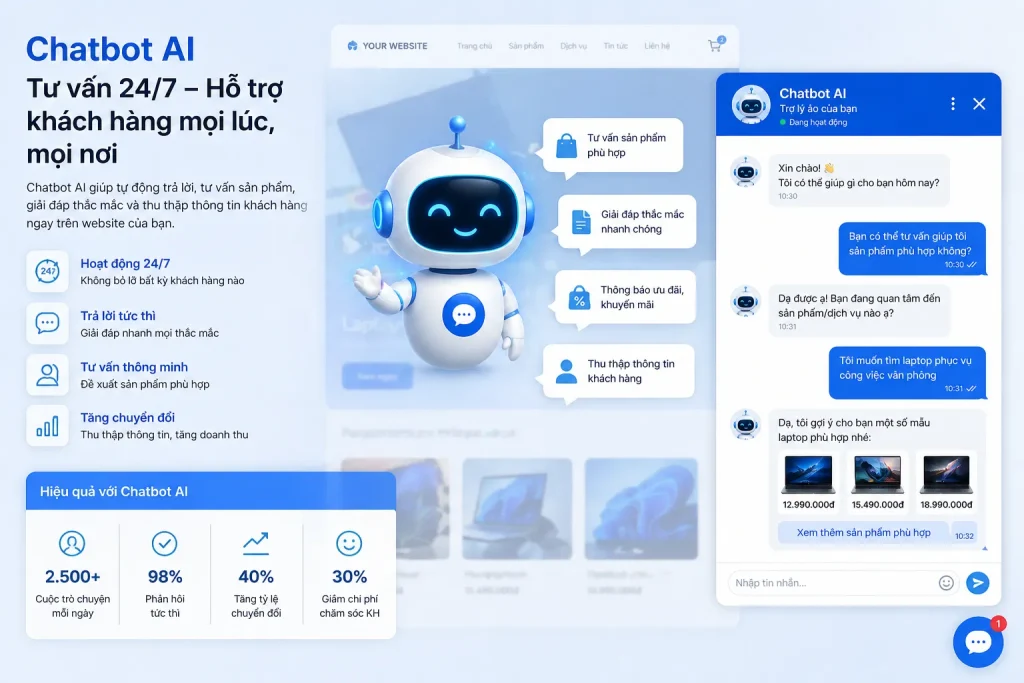Open the Dịch vụ navigation item
This screenshot has height=683, width=1024.
click(572, 45)
